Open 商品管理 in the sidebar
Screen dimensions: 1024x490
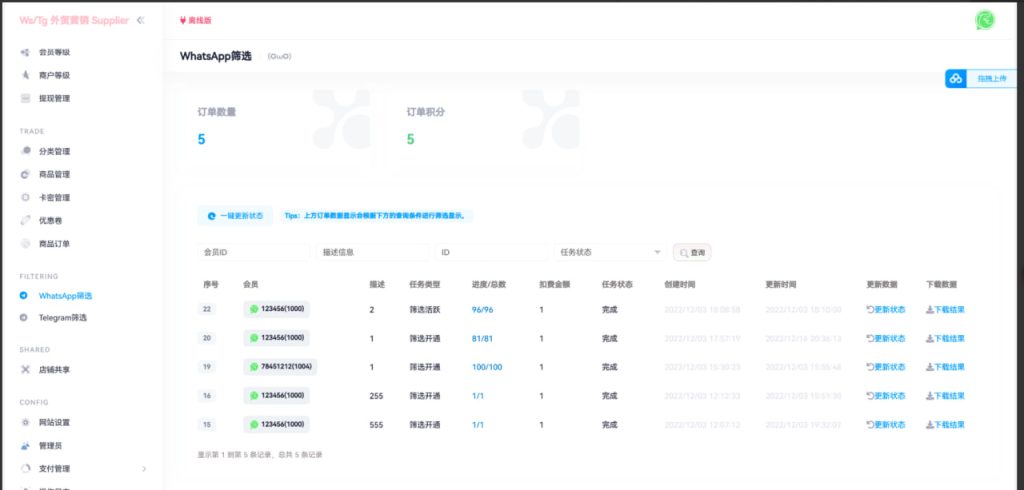tap(54, 174)
